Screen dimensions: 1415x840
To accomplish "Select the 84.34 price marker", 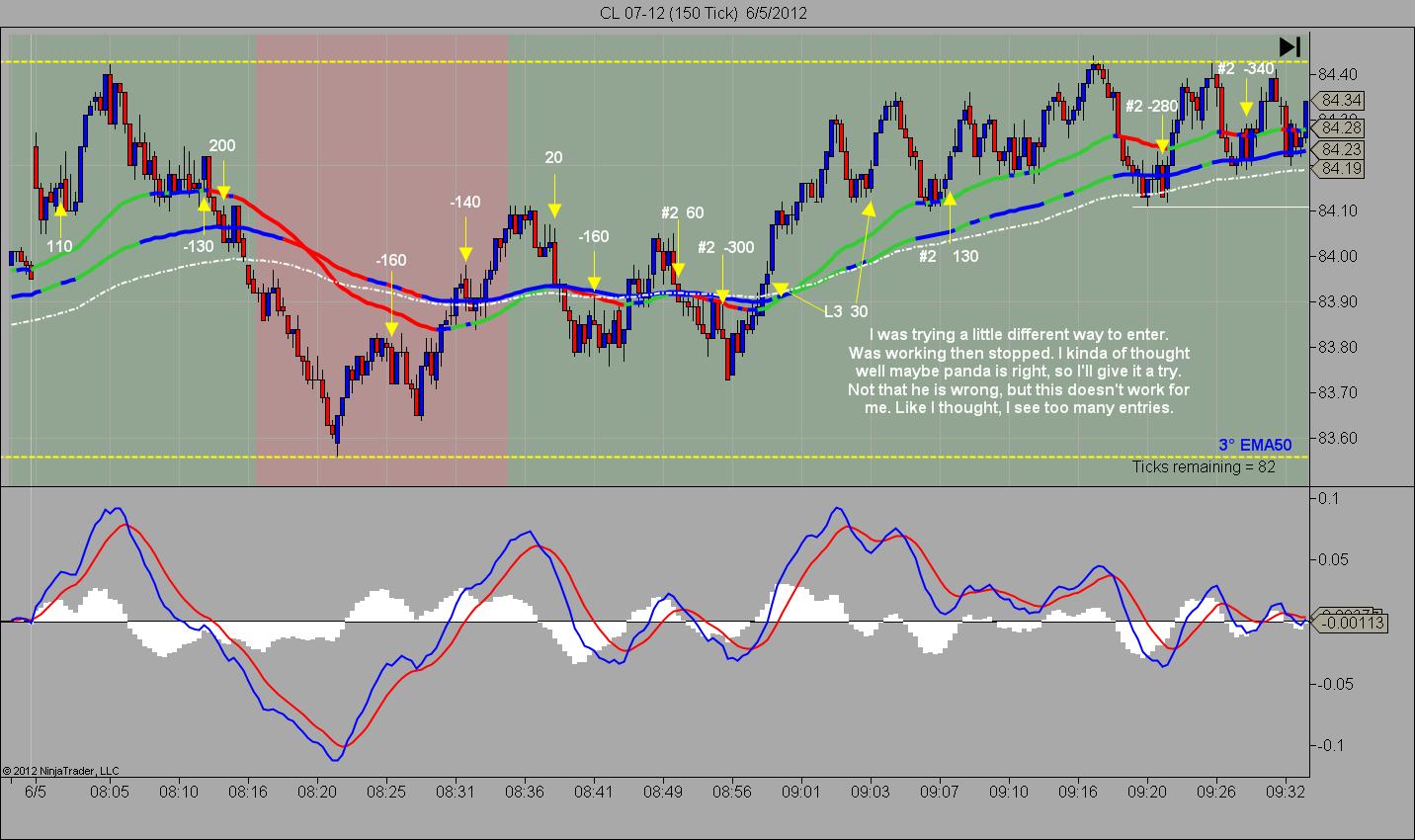I will click(1340, 100).
